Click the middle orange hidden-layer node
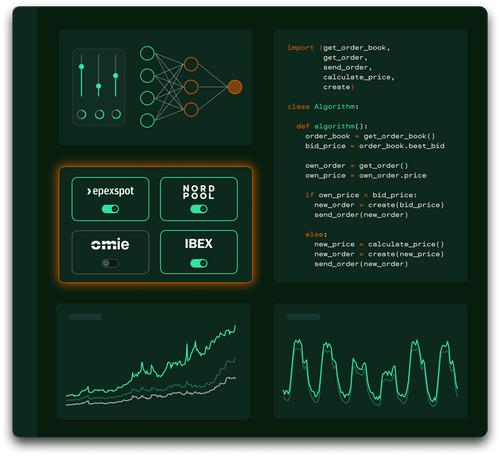Screen dimensions: 500x456 pos(191,87)
